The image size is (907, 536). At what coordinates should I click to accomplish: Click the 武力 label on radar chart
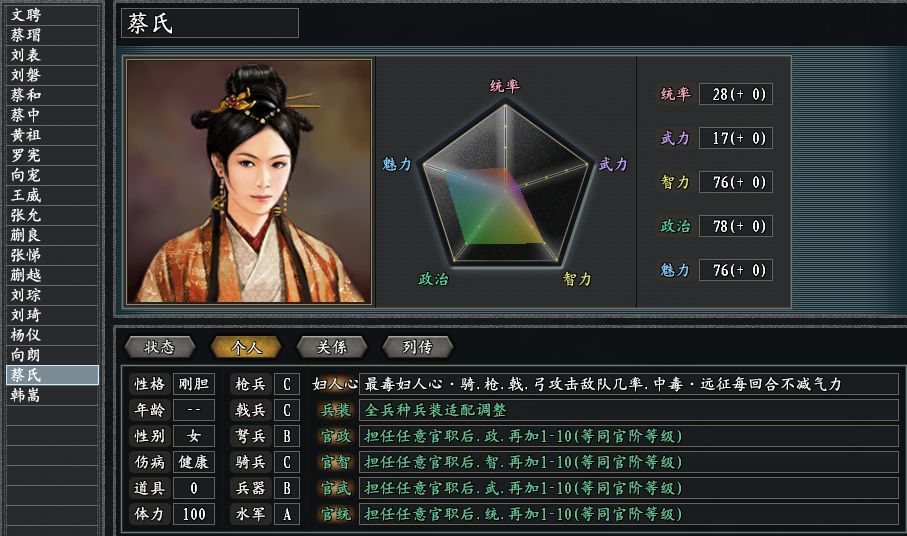click(x=613, y=164)
